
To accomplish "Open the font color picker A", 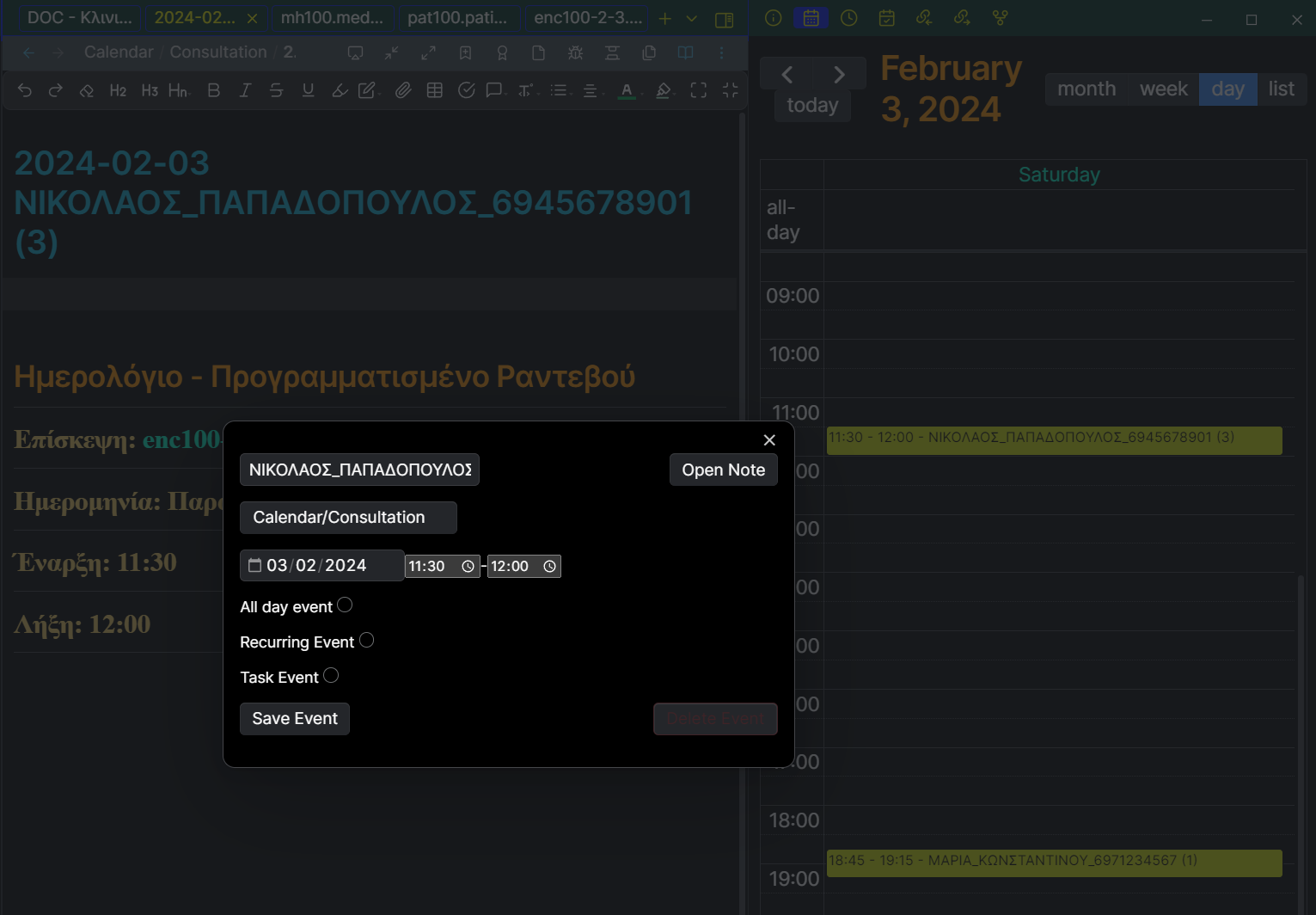I will [627, 90].
